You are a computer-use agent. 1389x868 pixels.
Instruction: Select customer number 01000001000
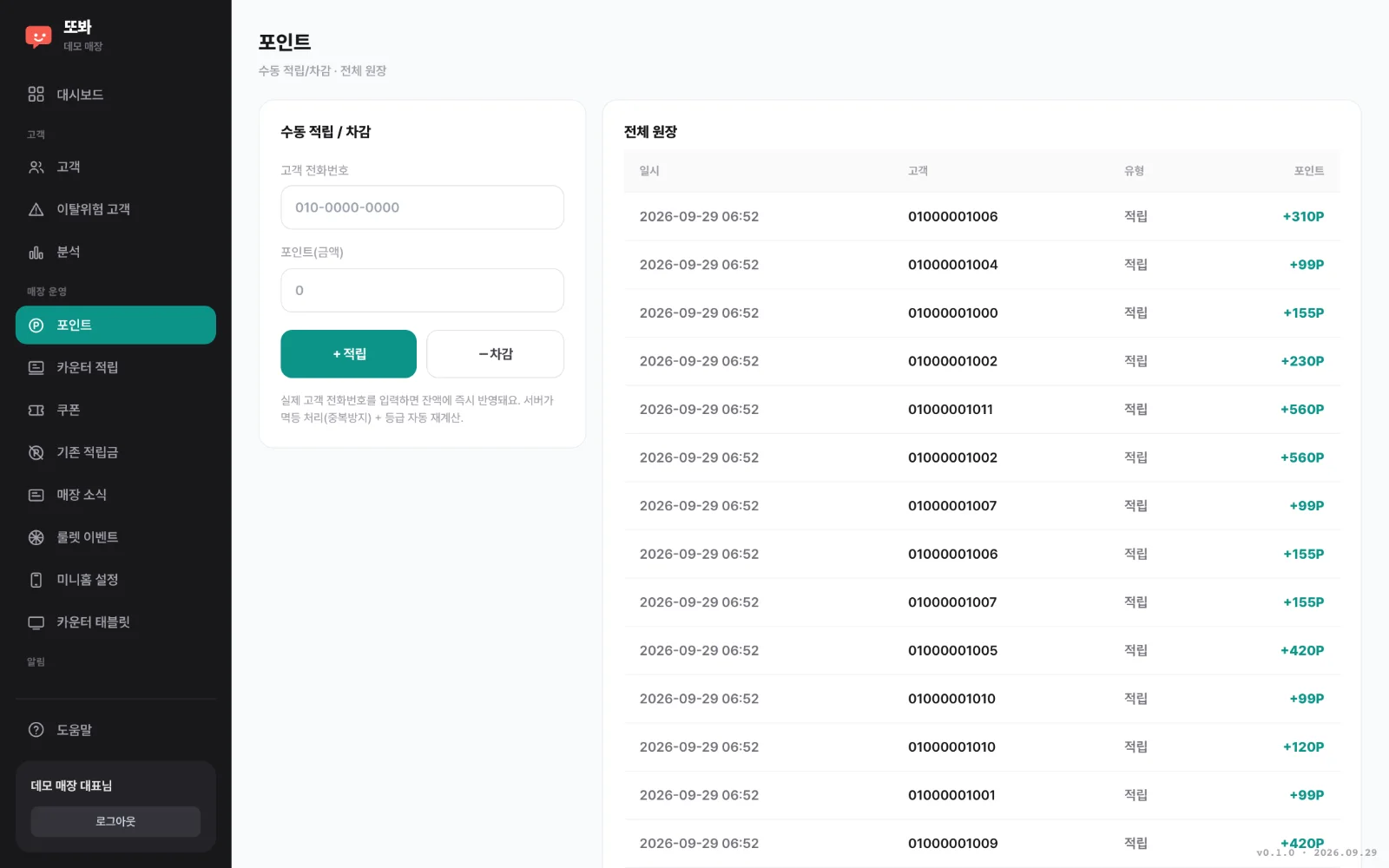pos(953,313)
